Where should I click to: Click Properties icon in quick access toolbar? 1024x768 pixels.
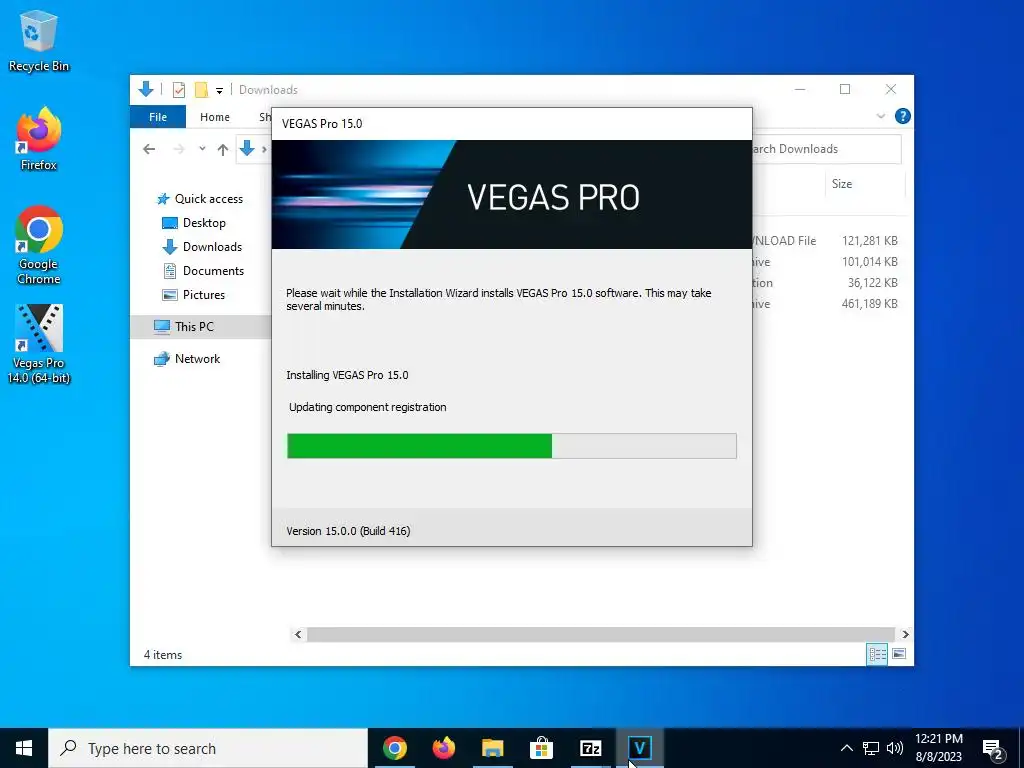[x=178, y=89]
